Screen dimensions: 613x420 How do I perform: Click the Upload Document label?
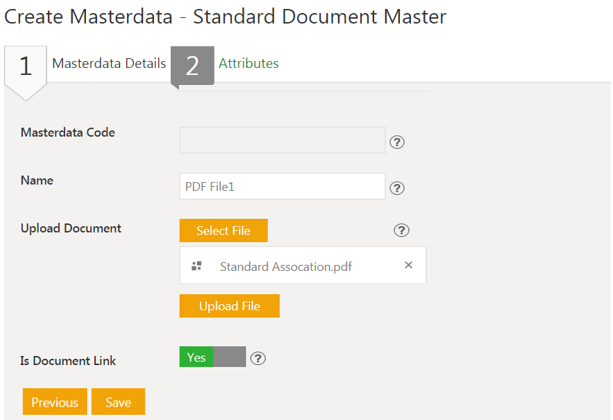click(71, 228)
